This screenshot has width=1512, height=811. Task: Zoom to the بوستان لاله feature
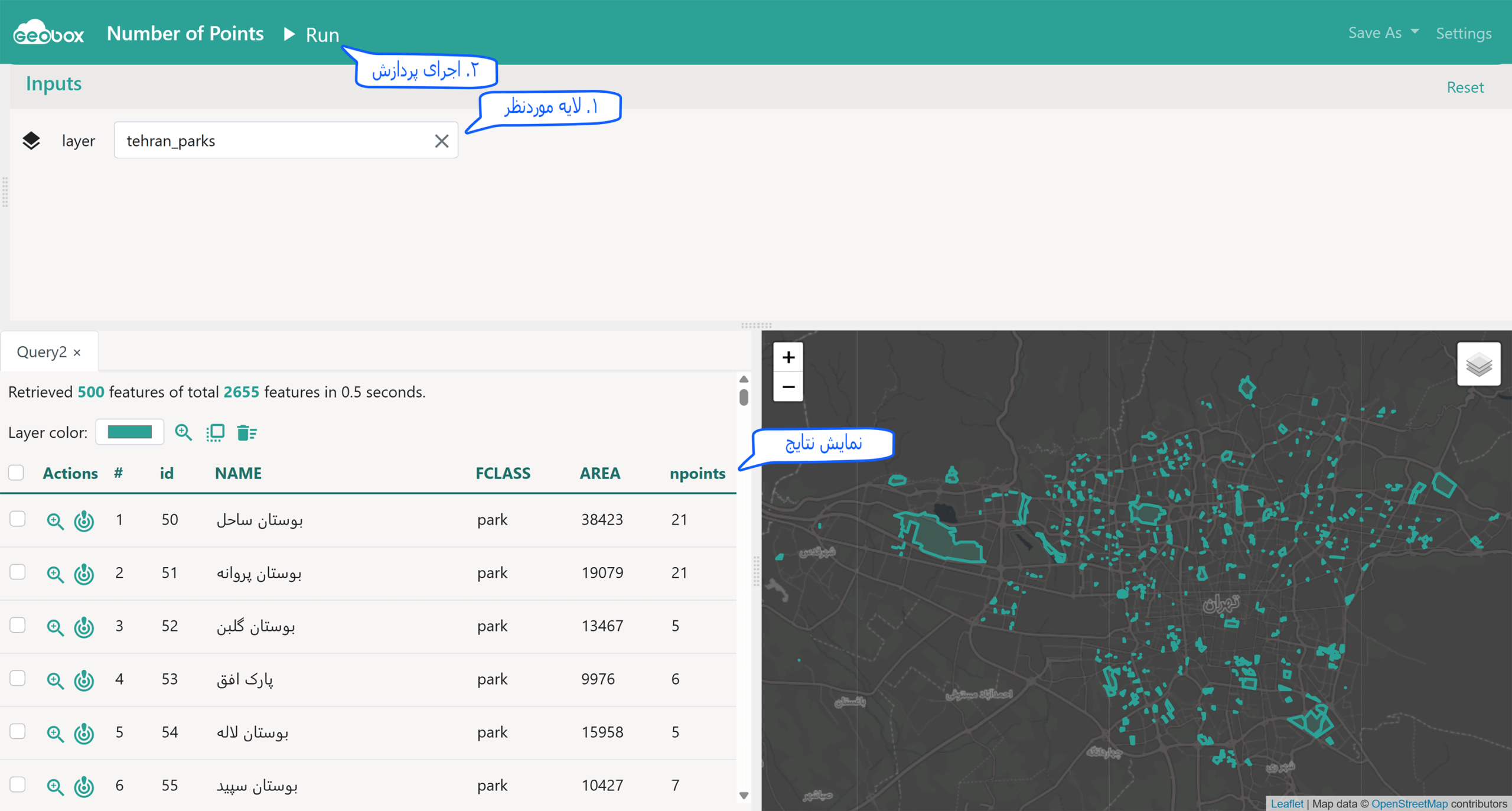coord(55,733)
